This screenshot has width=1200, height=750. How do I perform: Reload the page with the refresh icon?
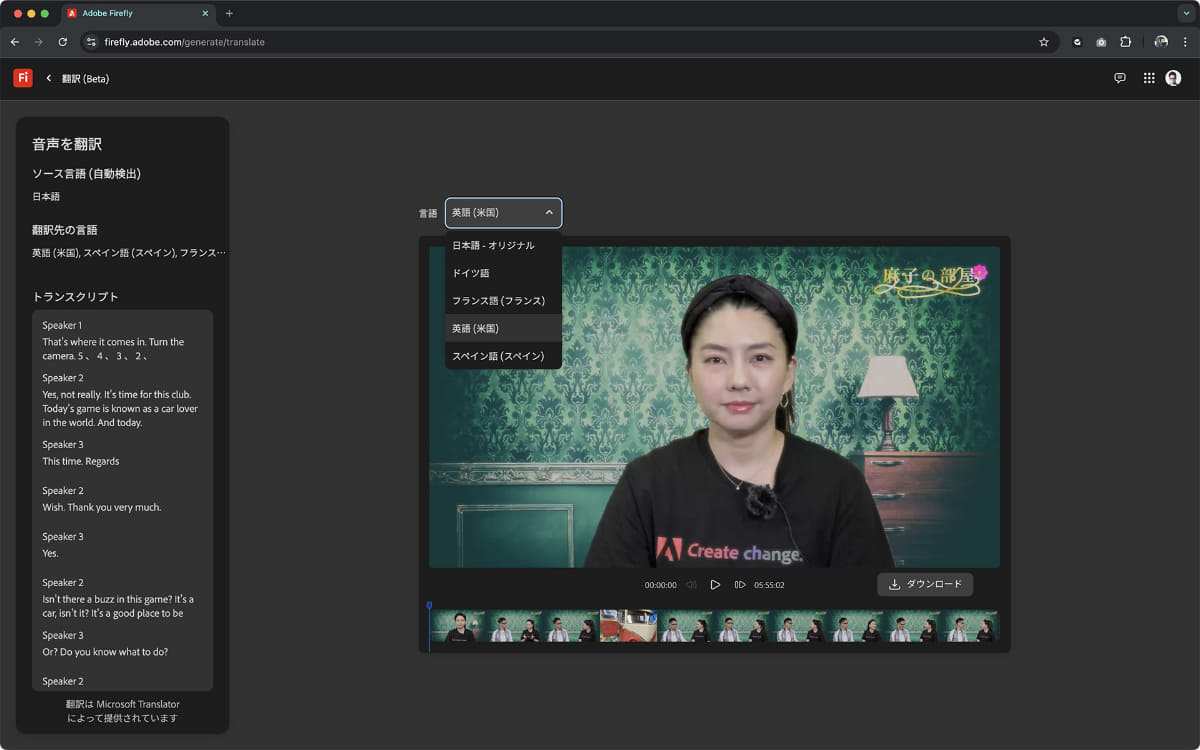coord(63,42)
